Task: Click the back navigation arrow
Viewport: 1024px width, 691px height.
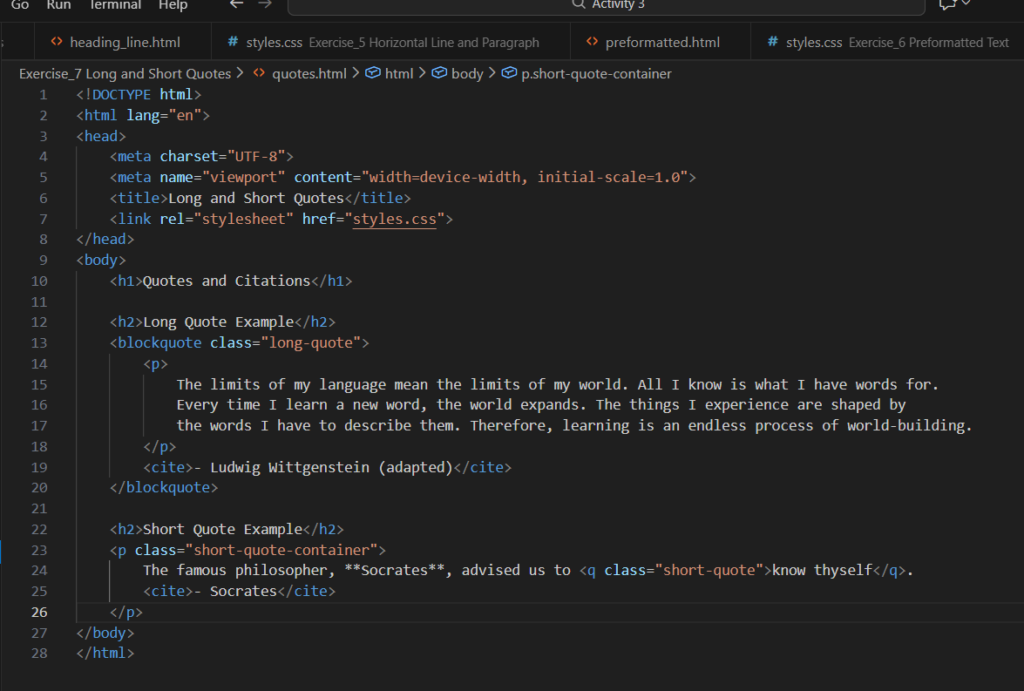Action: (x=236, y=5)
